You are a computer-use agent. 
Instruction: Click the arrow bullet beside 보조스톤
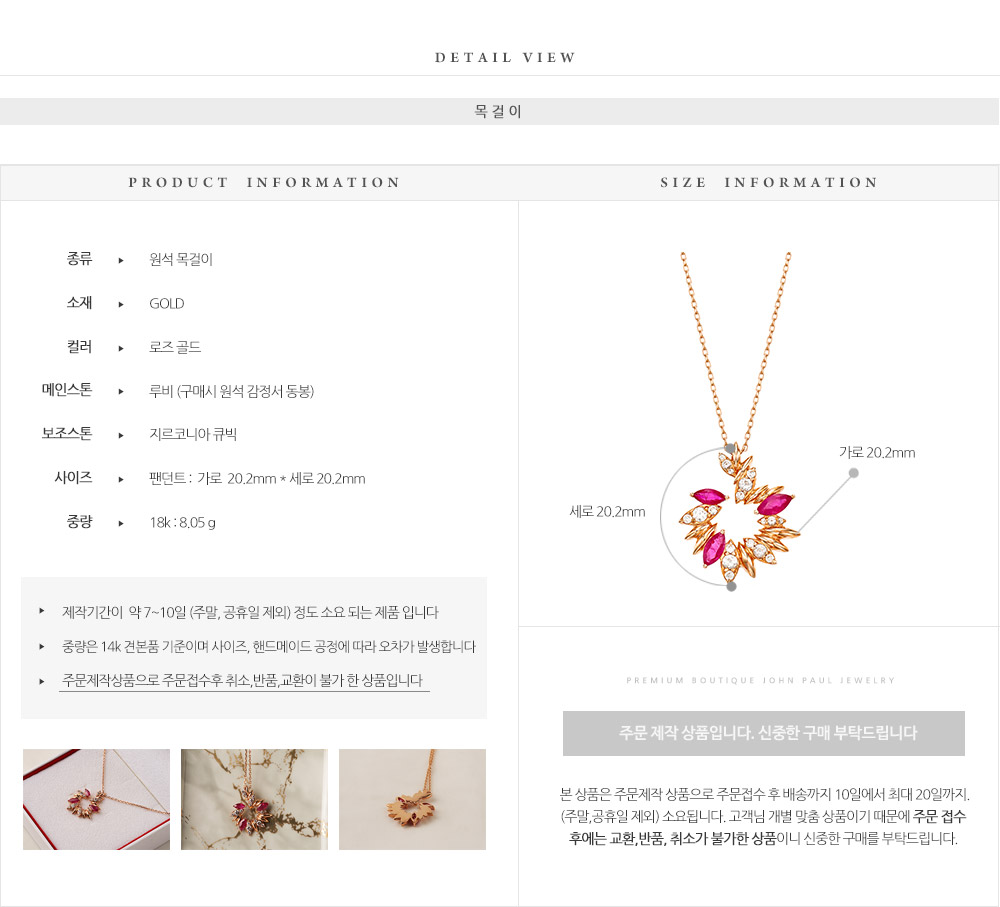[x=121, y=436]
